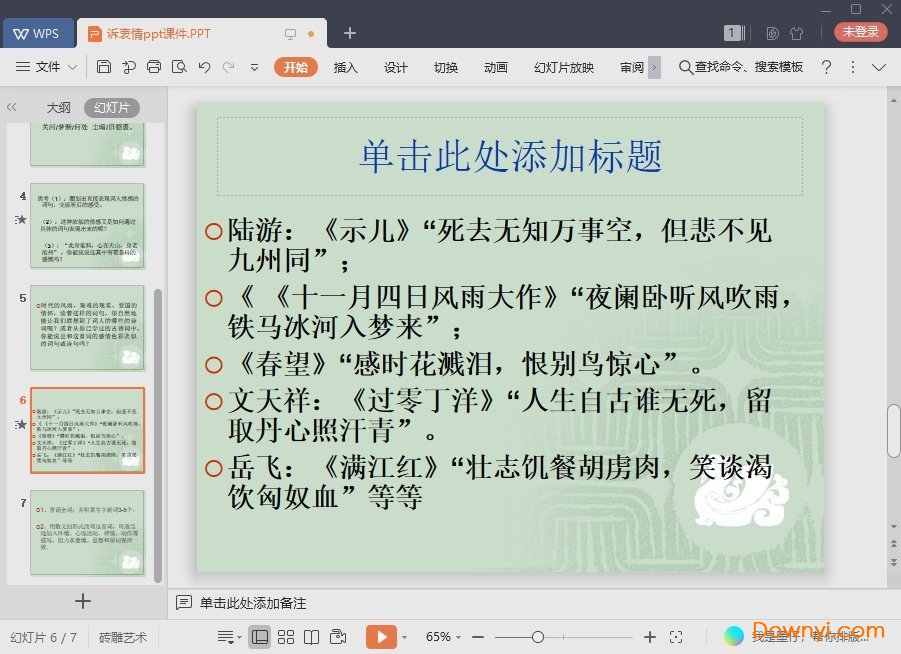Expand the 文件 menu dropdown
This screenshot has width=901, height=654.
[47, 67]
